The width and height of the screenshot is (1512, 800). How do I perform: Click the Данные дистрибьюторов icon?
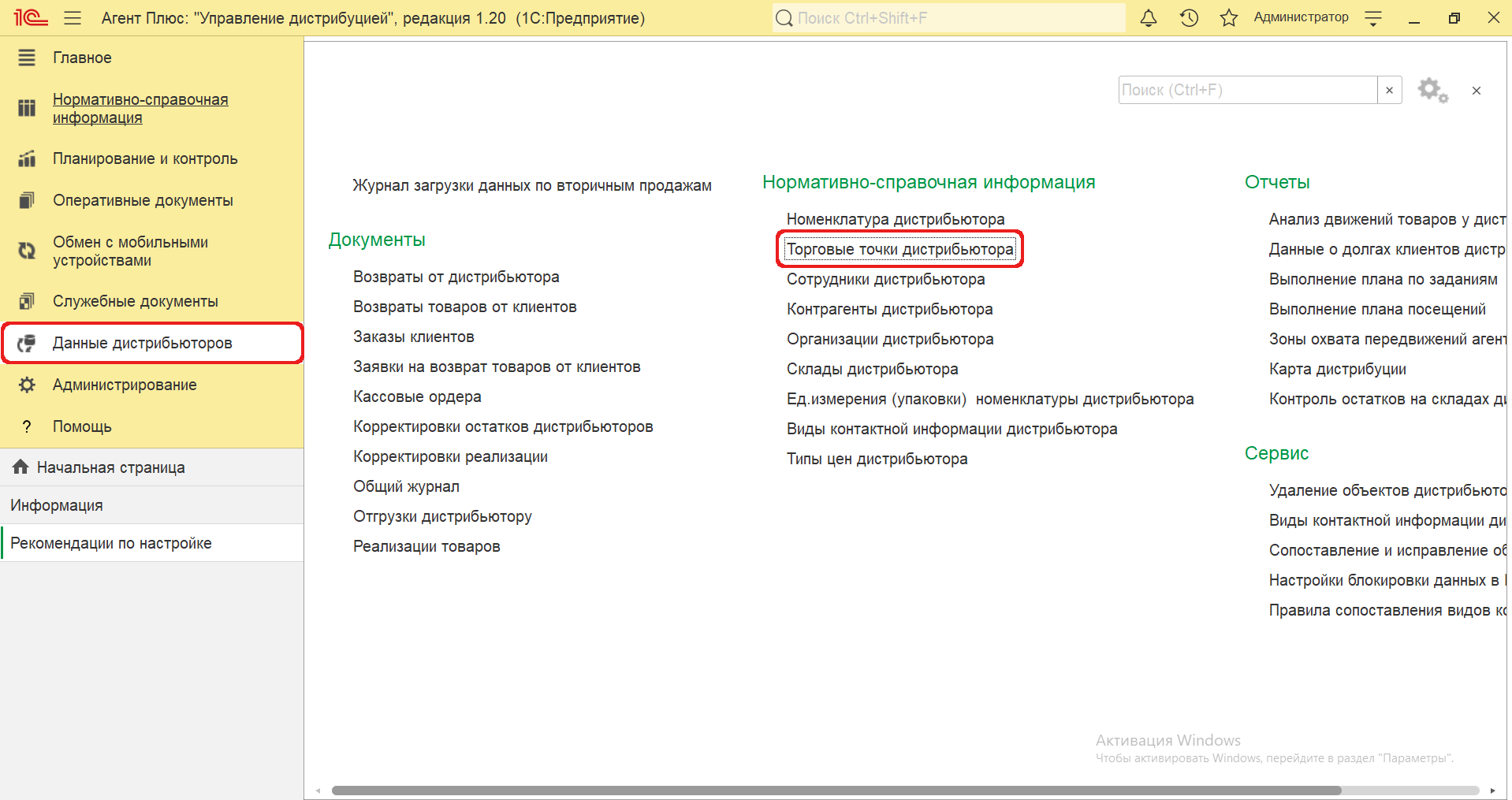pyautogui.click(x=27, y=343)
